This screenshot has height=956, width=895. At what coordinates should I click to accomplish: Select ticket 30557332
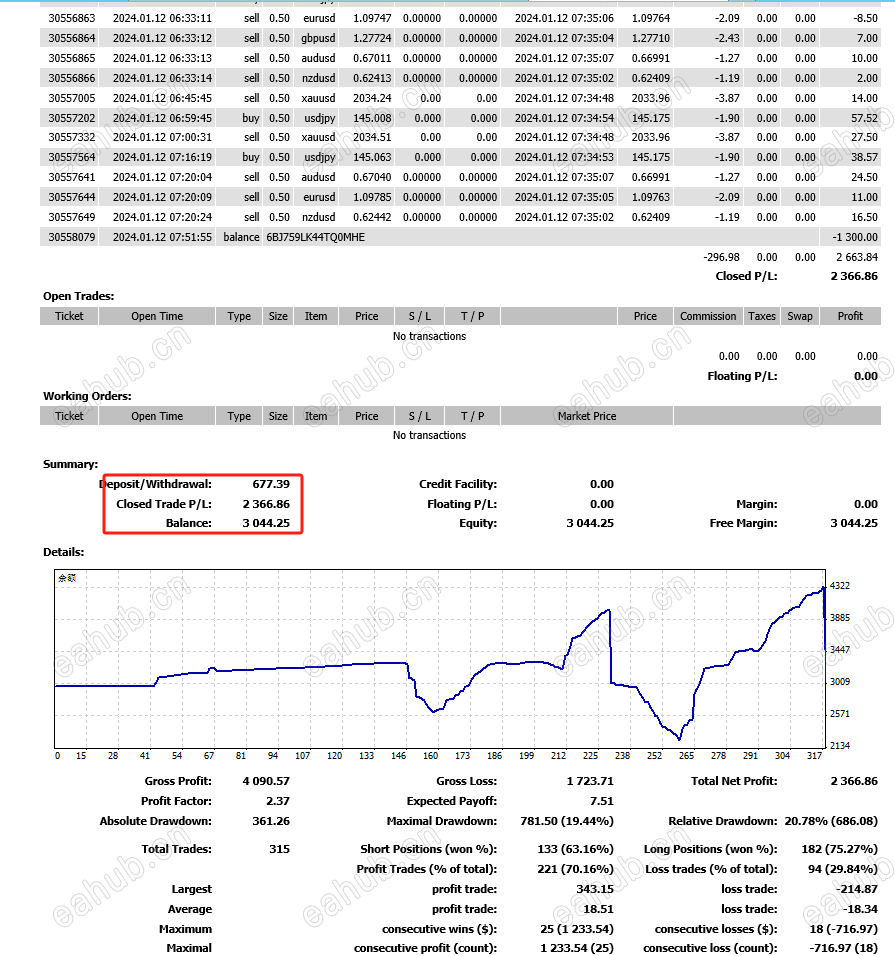point(72,137)
